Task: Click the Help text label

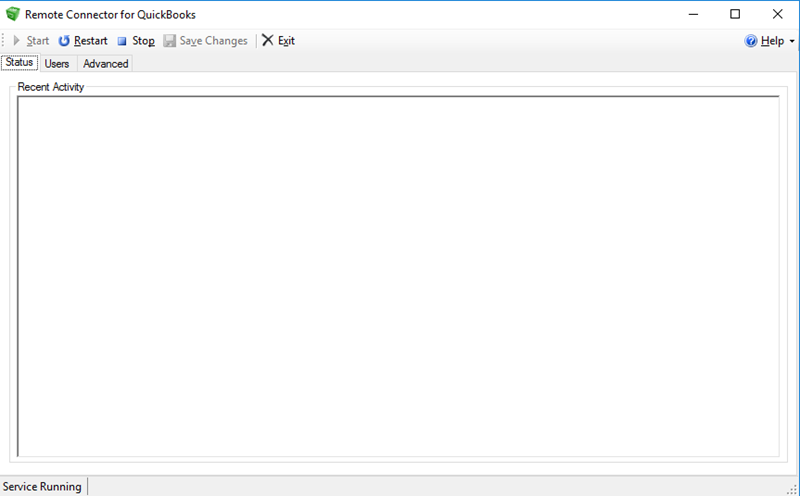Action: click(x=772, y=41)
